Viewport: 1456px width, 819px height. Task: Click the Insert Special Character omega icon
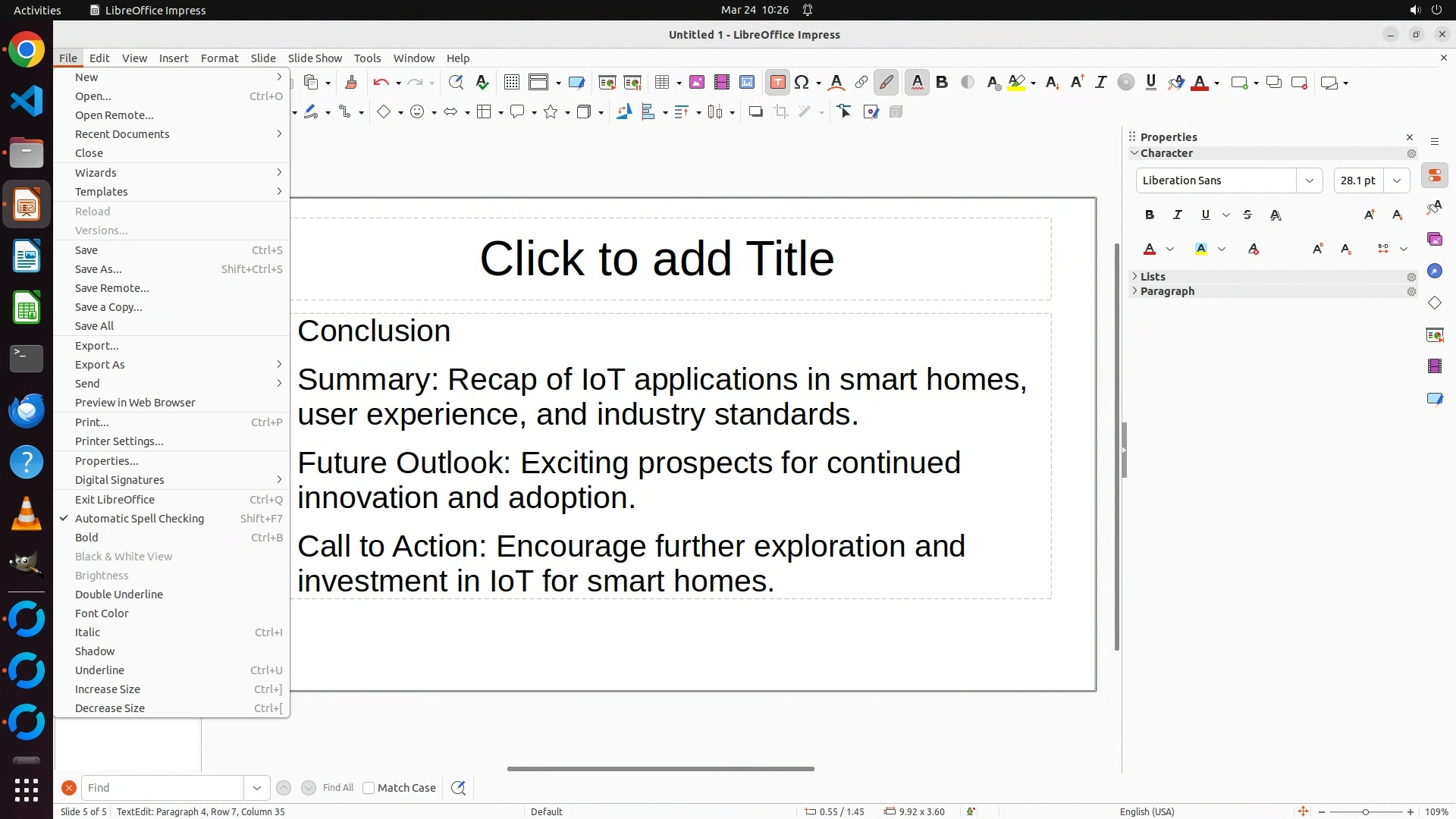[802, 83]
